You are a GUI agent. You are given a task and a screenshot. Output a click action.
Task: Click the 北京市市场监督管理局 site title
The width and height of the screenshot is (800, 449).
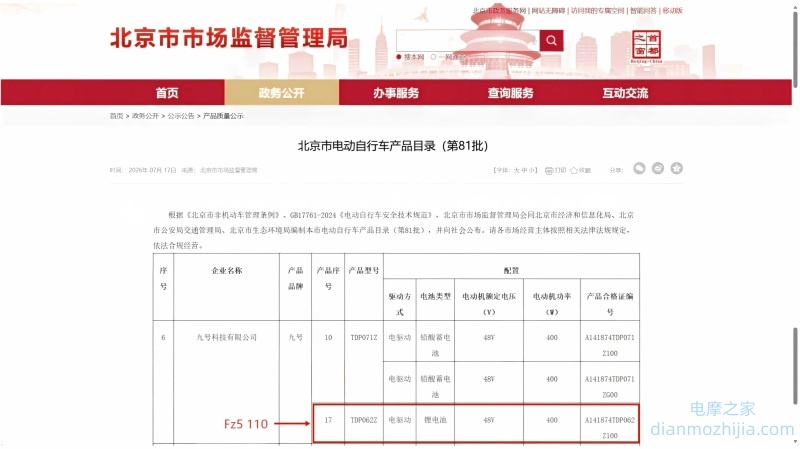click(229, 38)
